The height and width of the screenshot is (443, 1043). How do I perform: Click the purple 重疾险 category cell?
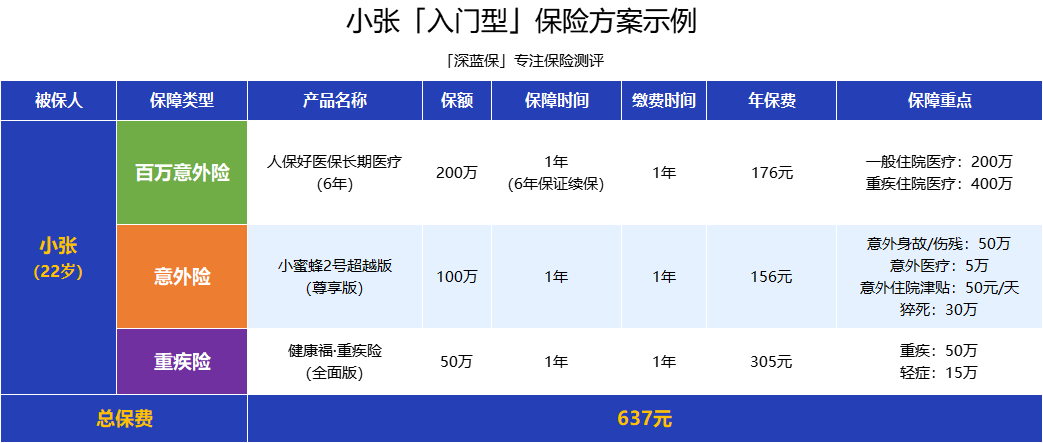coord(182,362)
